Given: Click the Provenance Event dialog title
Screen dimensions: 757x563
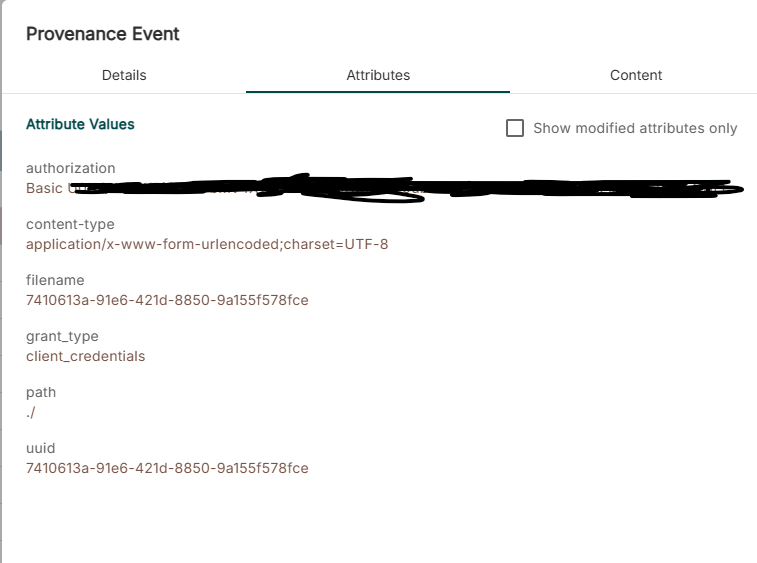Looking at the screenshot, I should tap(102, 34).
